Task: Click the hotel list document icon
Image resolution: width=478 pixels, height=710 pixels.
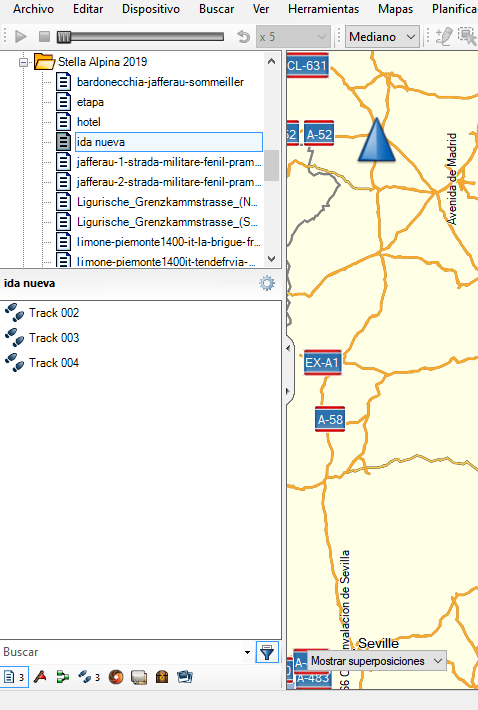Action: point(63,122)
